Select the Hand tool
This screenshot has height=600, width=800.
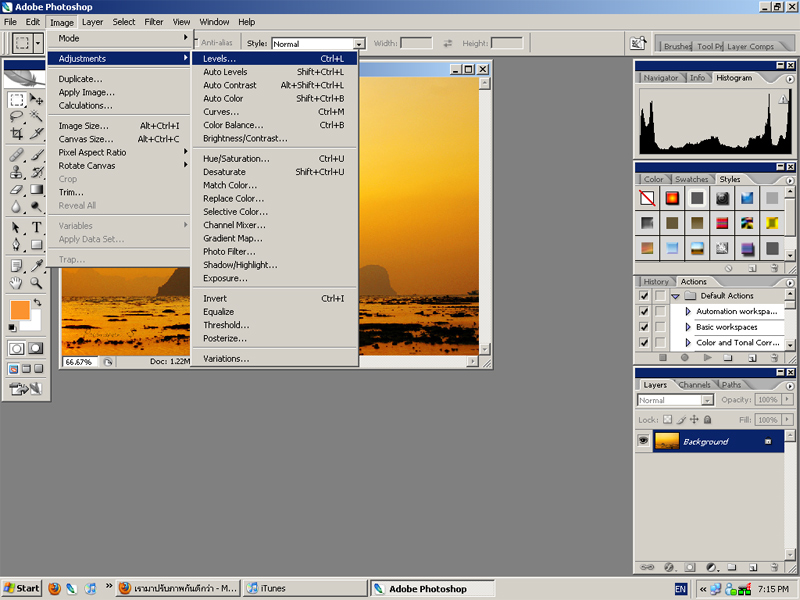click(17, 283)
